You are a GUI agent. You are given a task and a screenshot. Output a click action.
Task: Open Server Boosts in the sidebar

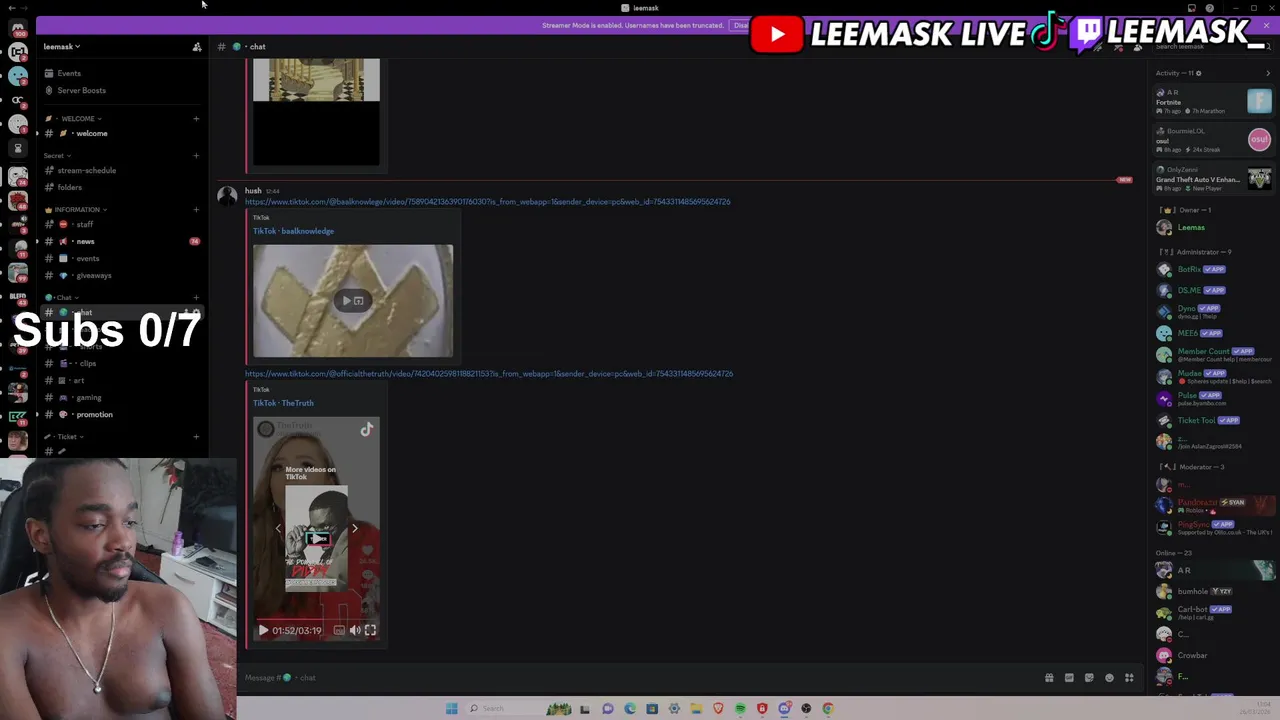coord(81,90)
